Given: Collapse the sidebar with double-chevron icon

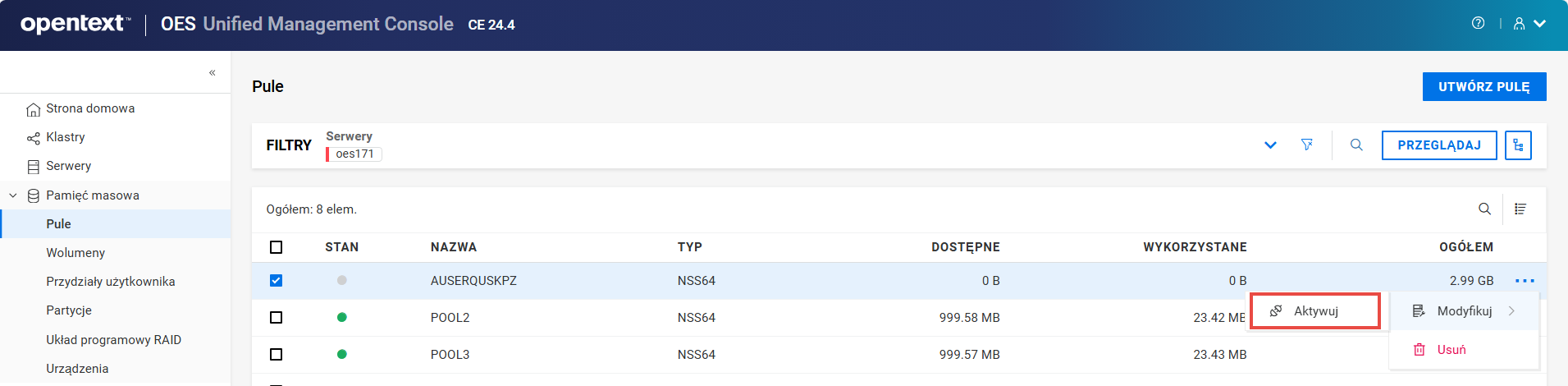Looking at the screenshot, I should pos(212,73).
